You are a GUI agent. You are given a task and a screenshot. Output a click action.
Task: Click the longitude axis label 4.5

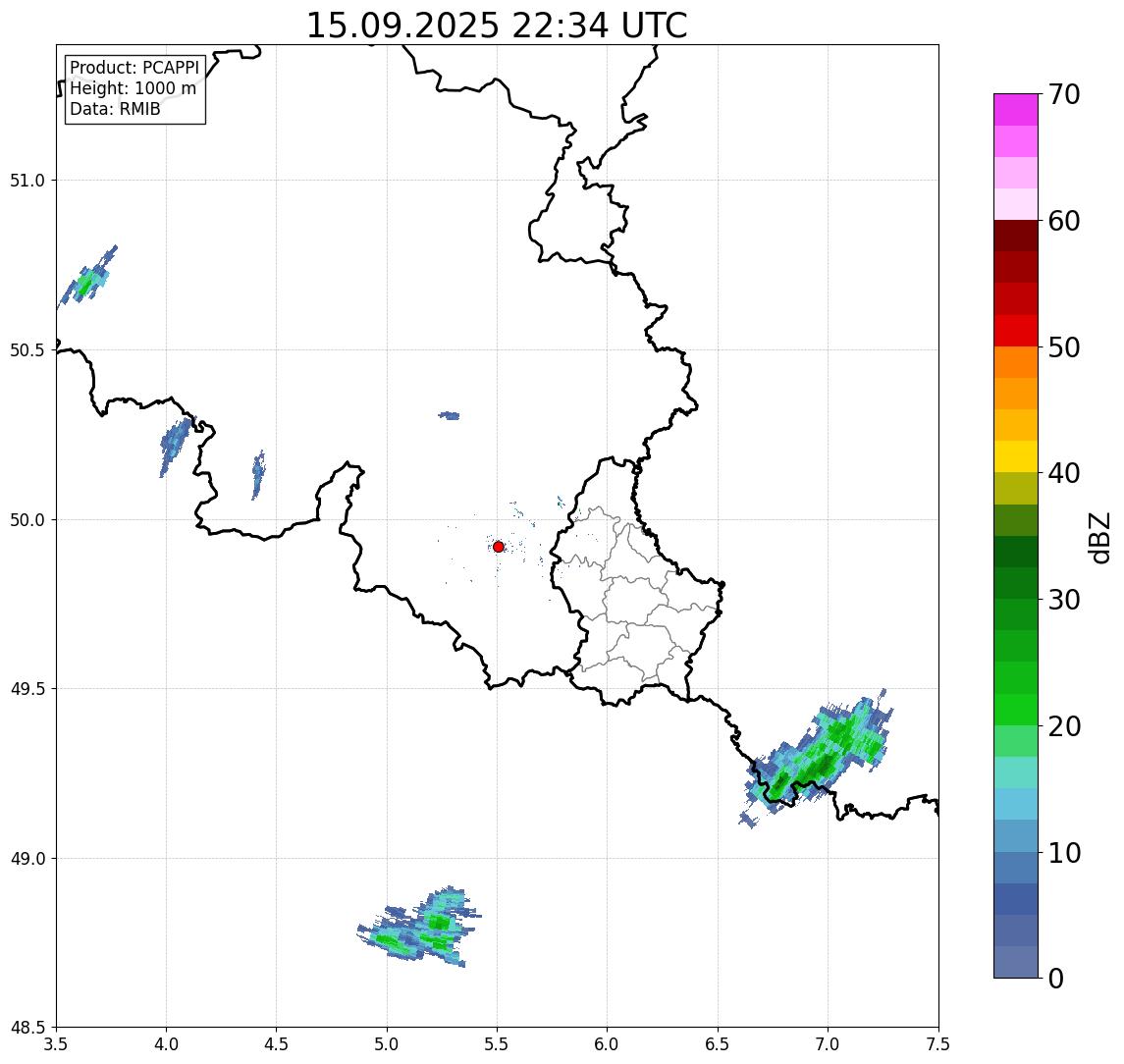coord(277,1044)
